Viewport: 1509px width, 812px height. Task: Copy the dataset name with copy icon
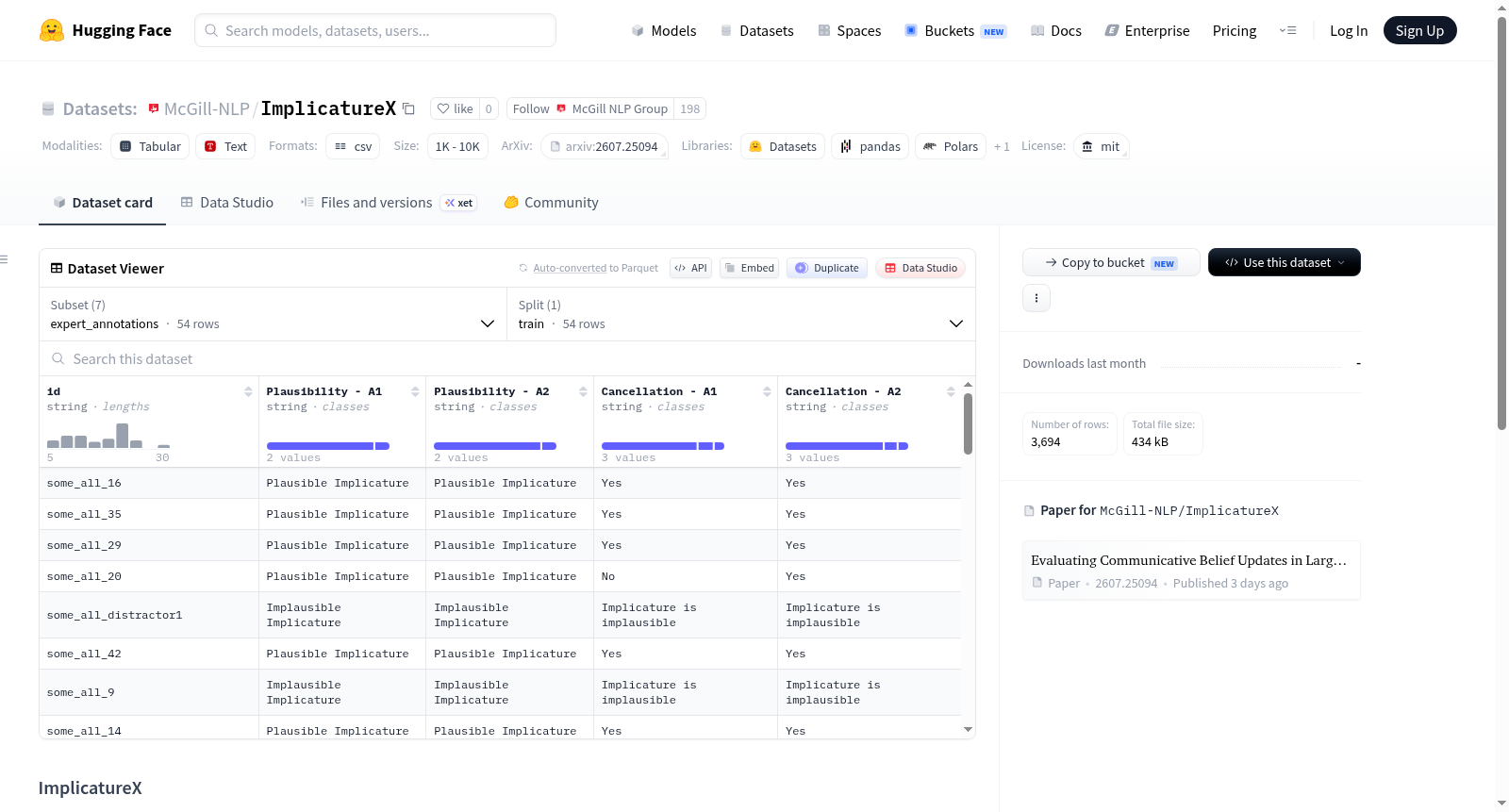[408, 108]
